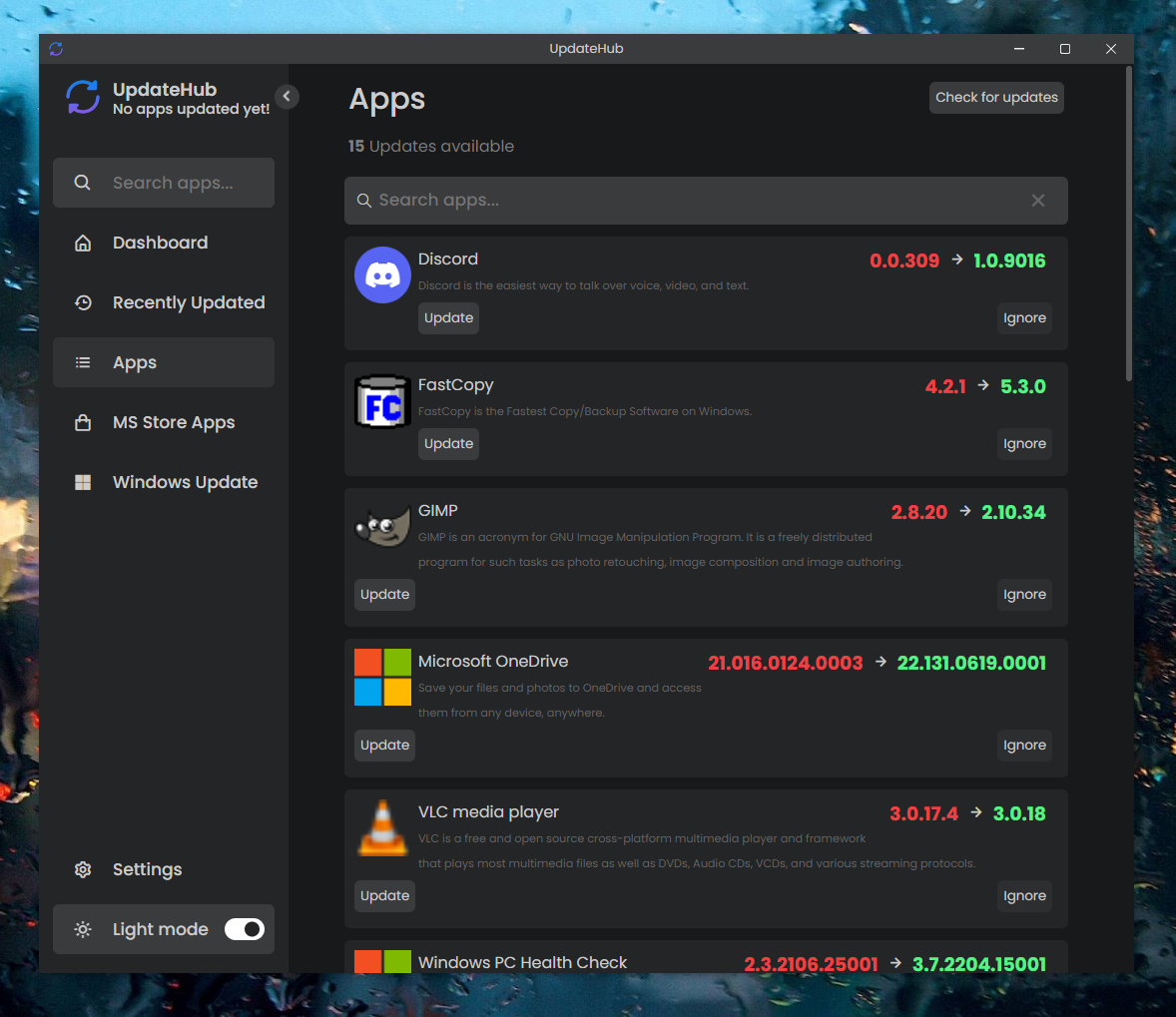Click the VLC cone icon
The width and height of the screenshot is (1176, 1017).
382,828
